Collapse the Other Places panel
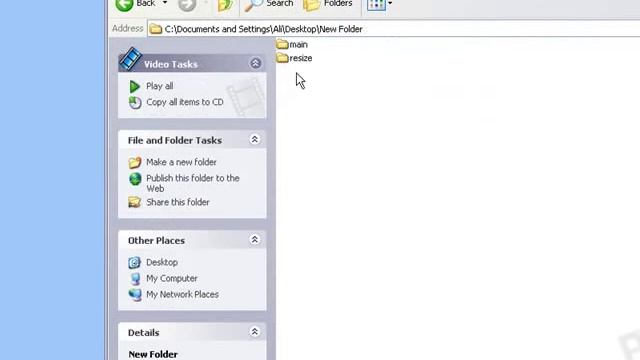 (255, 240)
